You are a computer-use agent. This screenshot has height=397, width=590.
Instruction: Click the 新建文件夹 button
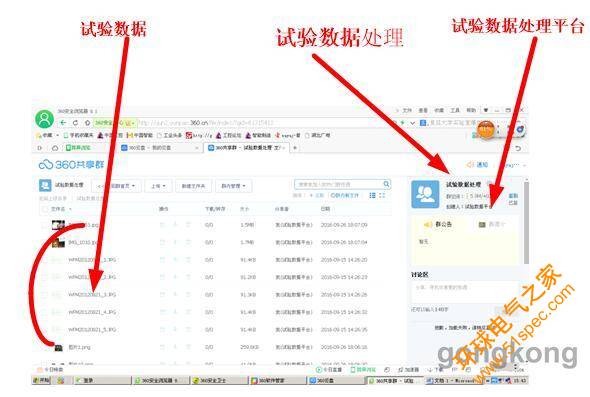[193, 186]
